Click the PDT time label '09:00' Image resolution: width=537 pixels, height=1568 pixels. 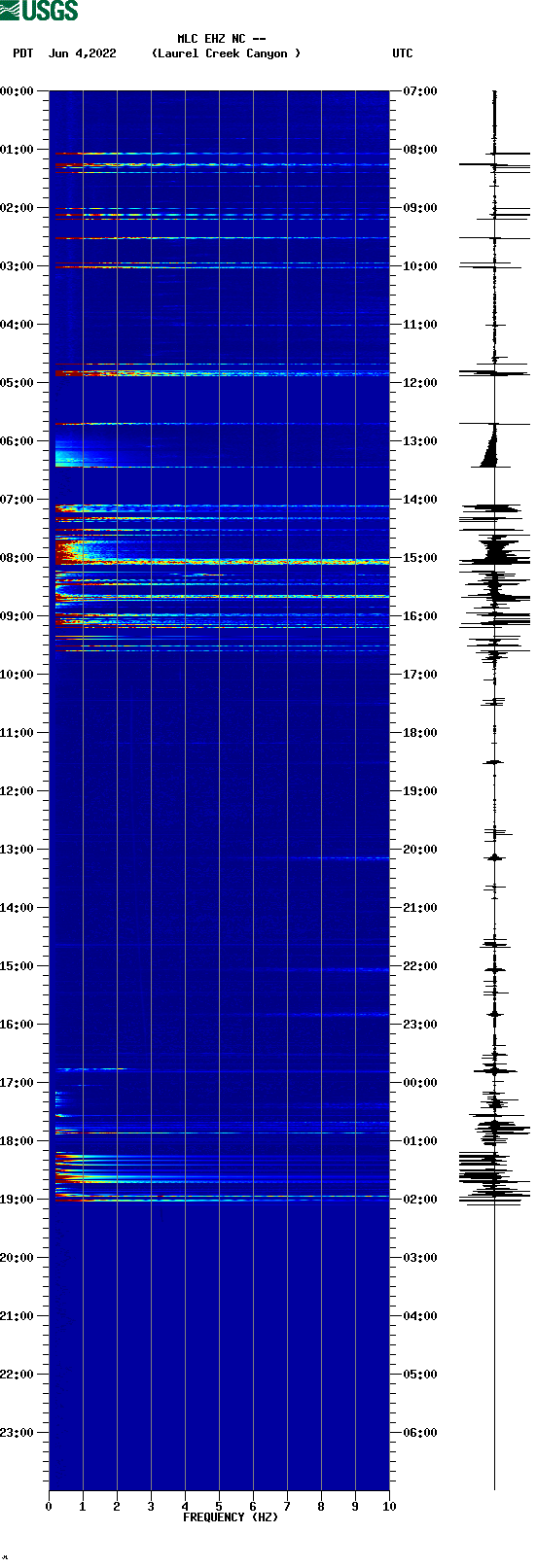click(x=18, y=616)
